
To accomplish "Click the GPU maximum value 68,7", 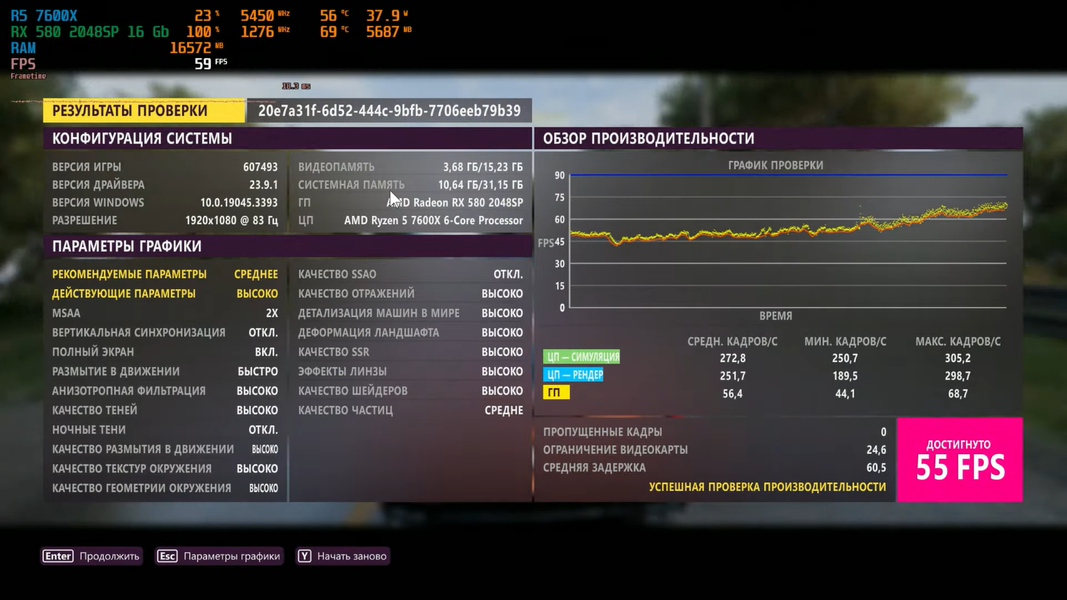I will pos(957,393).
